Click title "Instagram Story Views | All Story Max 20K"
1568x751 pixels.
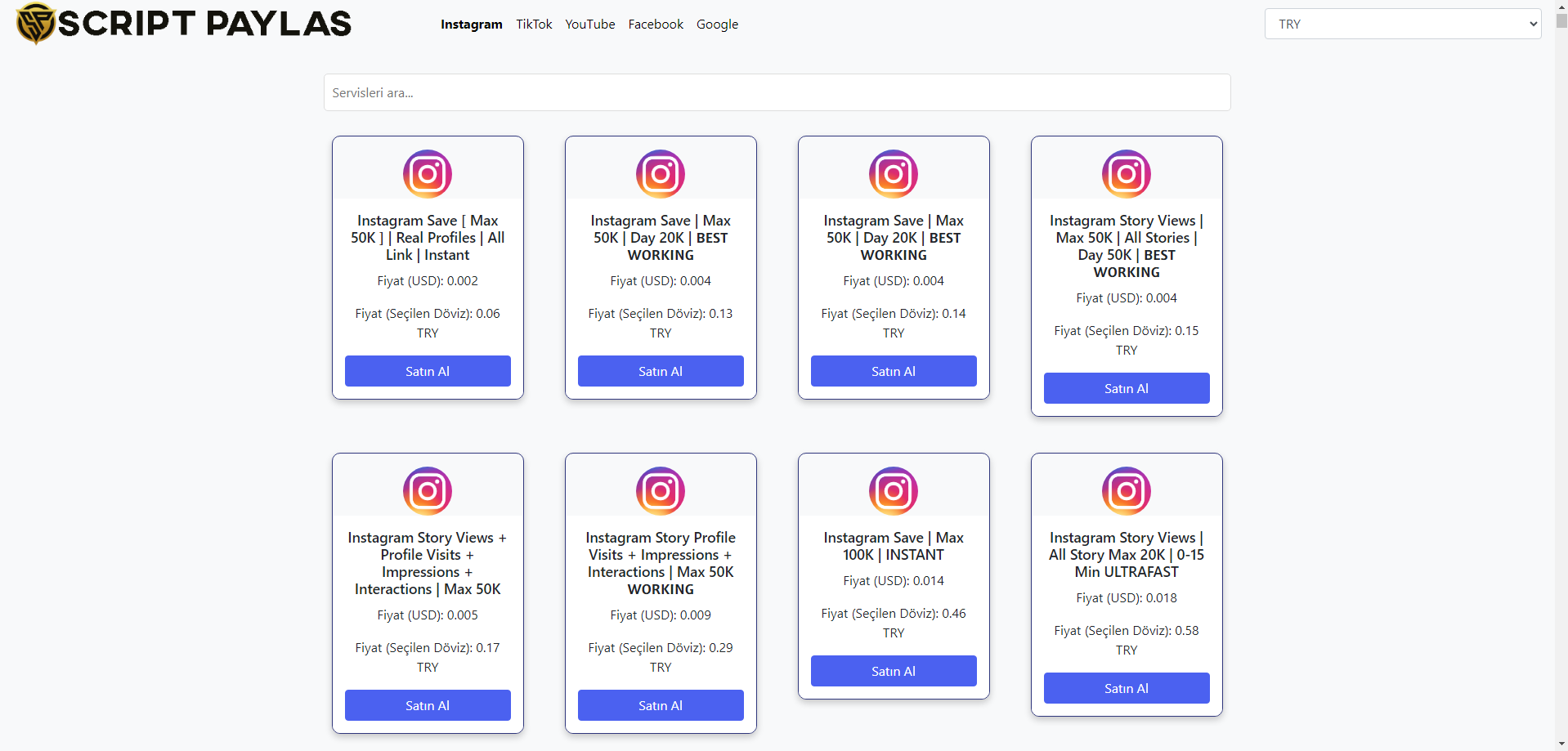(1127, 555)
